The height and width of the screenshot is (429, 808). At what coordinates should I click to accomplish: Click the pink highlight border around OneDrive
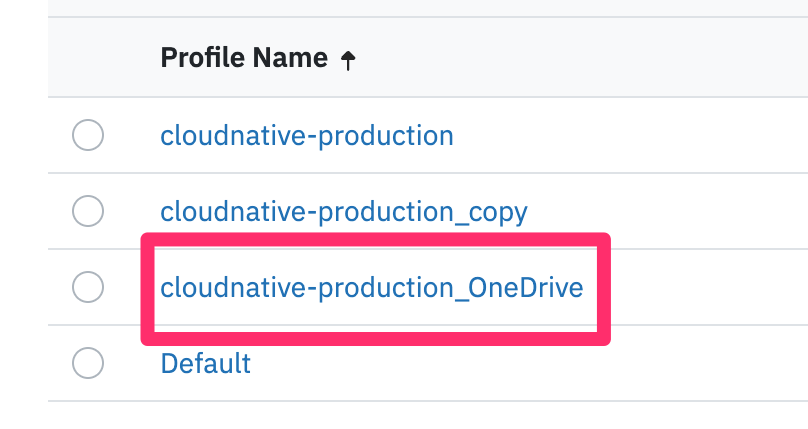point(375,241)
